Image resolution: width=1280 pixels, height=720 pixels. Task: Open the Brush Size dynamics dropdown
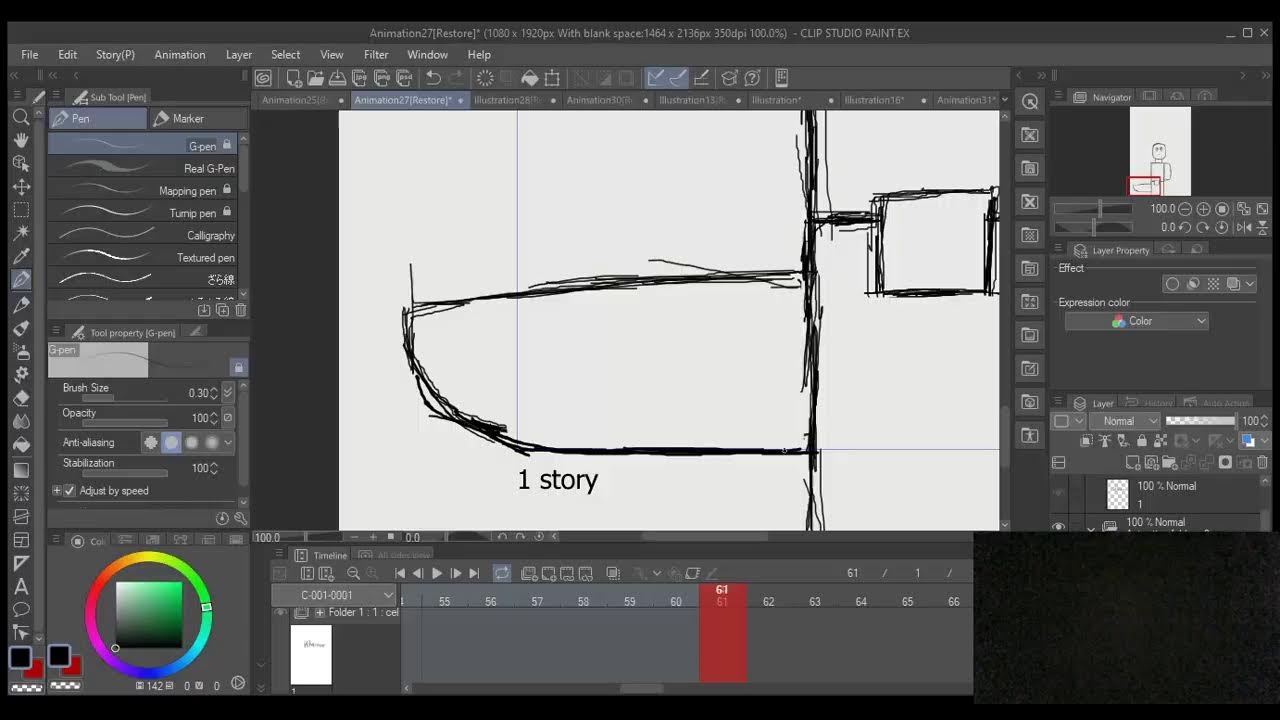tap(228, 393)
